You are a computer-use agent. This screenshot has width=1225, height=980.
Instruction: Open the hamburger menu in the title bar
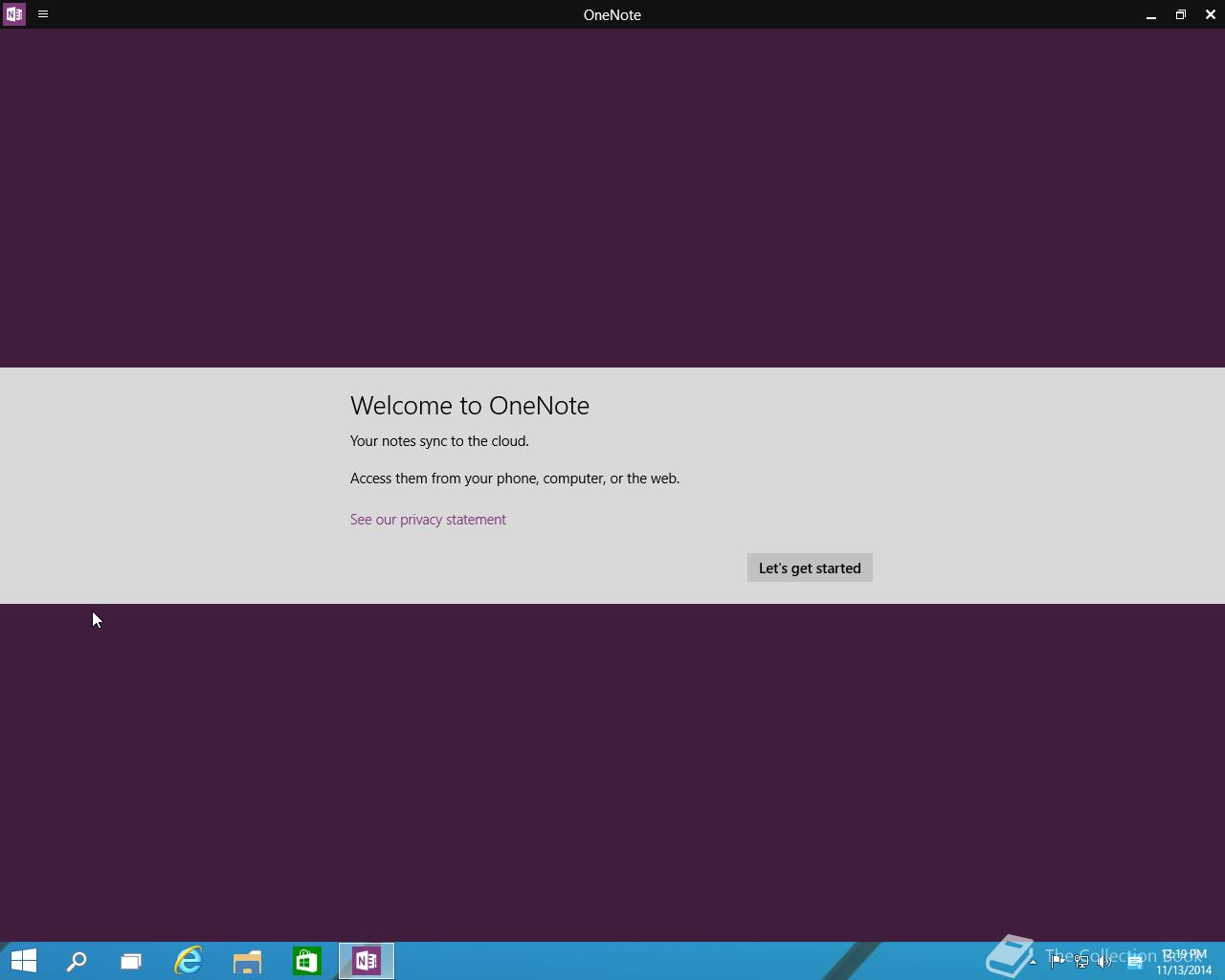click(x=43, y=14)
